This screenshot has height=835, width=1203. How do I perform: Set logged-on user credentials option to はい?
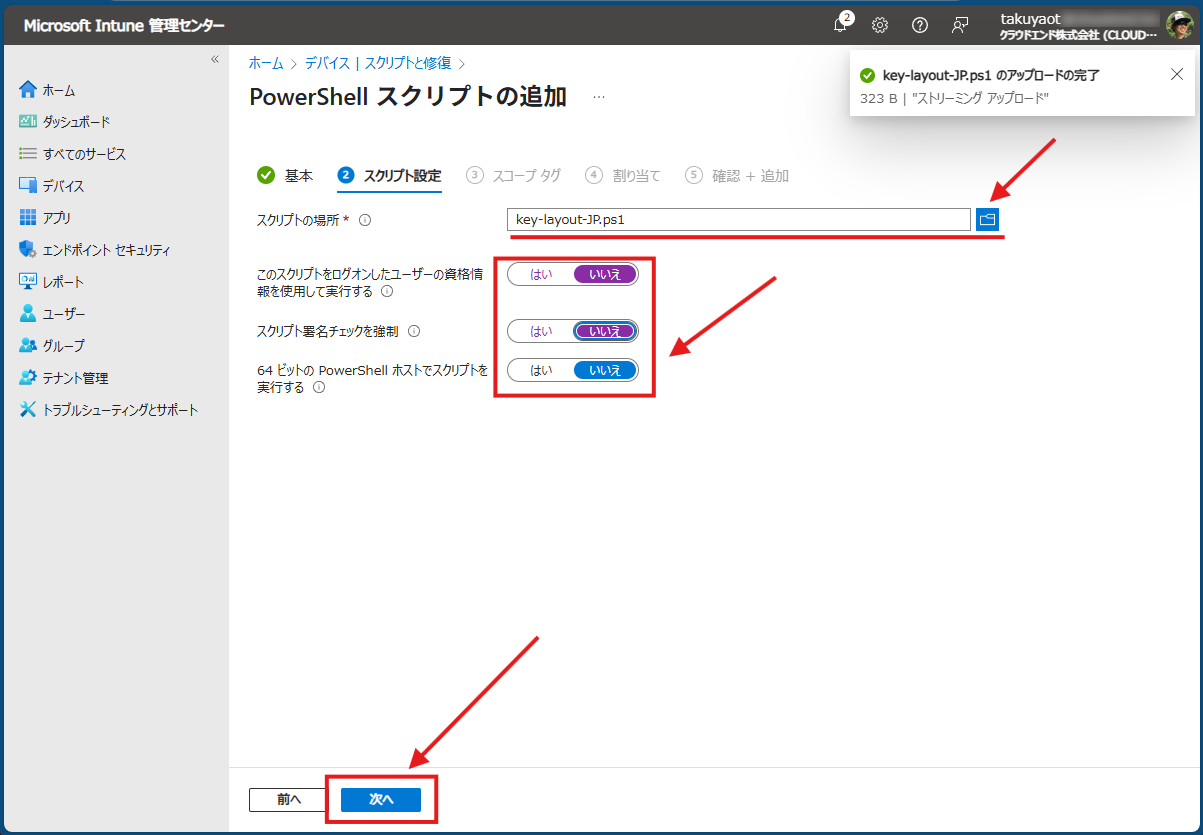click(x=541, y=274)
